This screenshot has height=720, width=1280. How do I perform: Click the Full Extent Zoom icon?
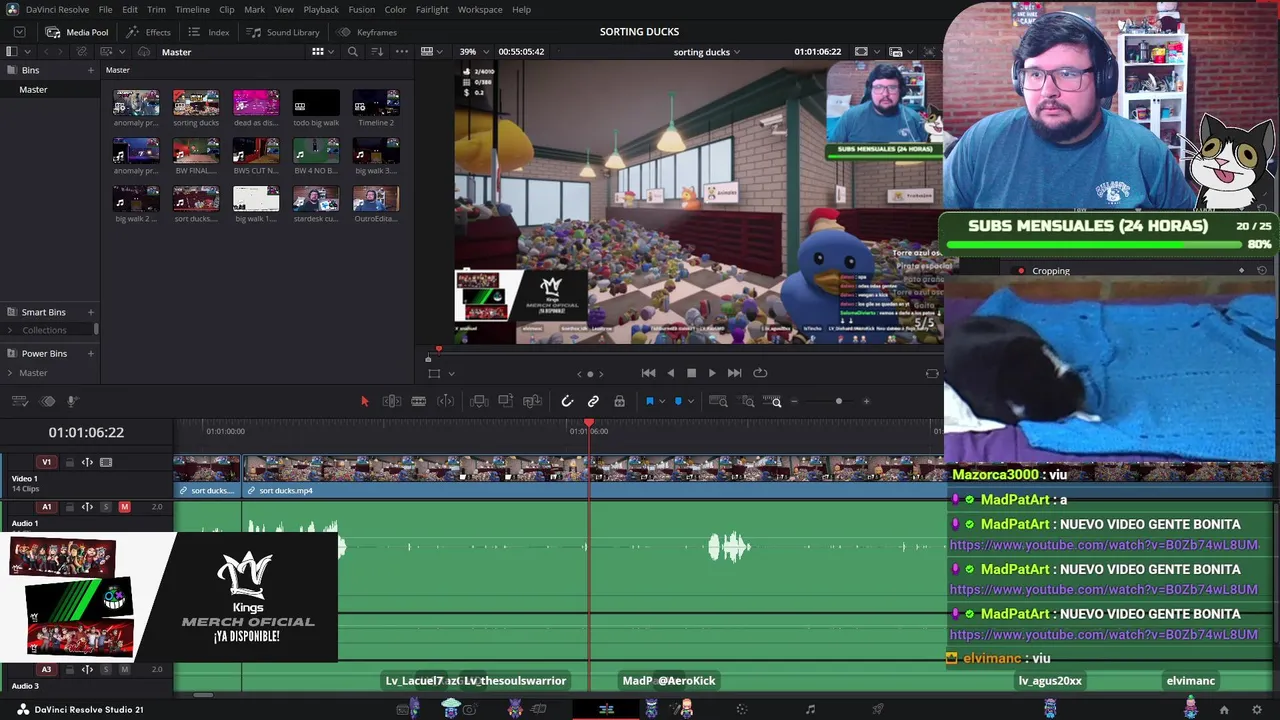point(718,401)
